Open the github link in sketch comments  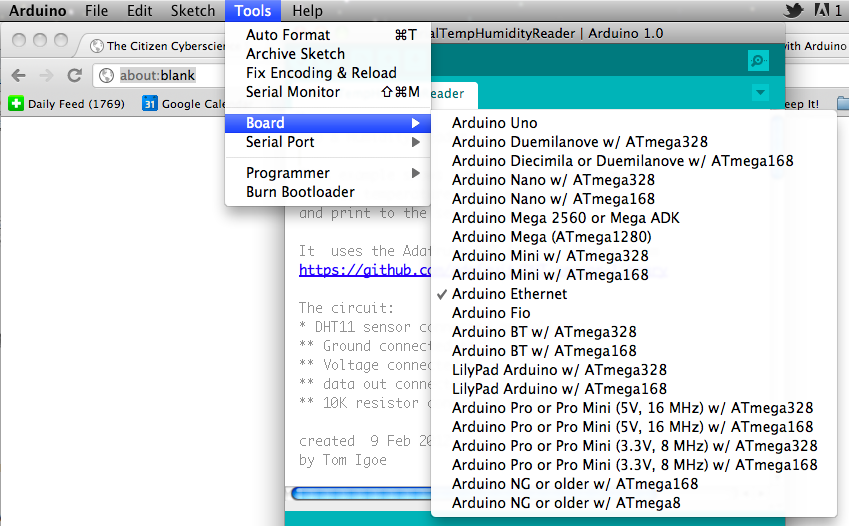pyautogui.click(x=365, y=270)
